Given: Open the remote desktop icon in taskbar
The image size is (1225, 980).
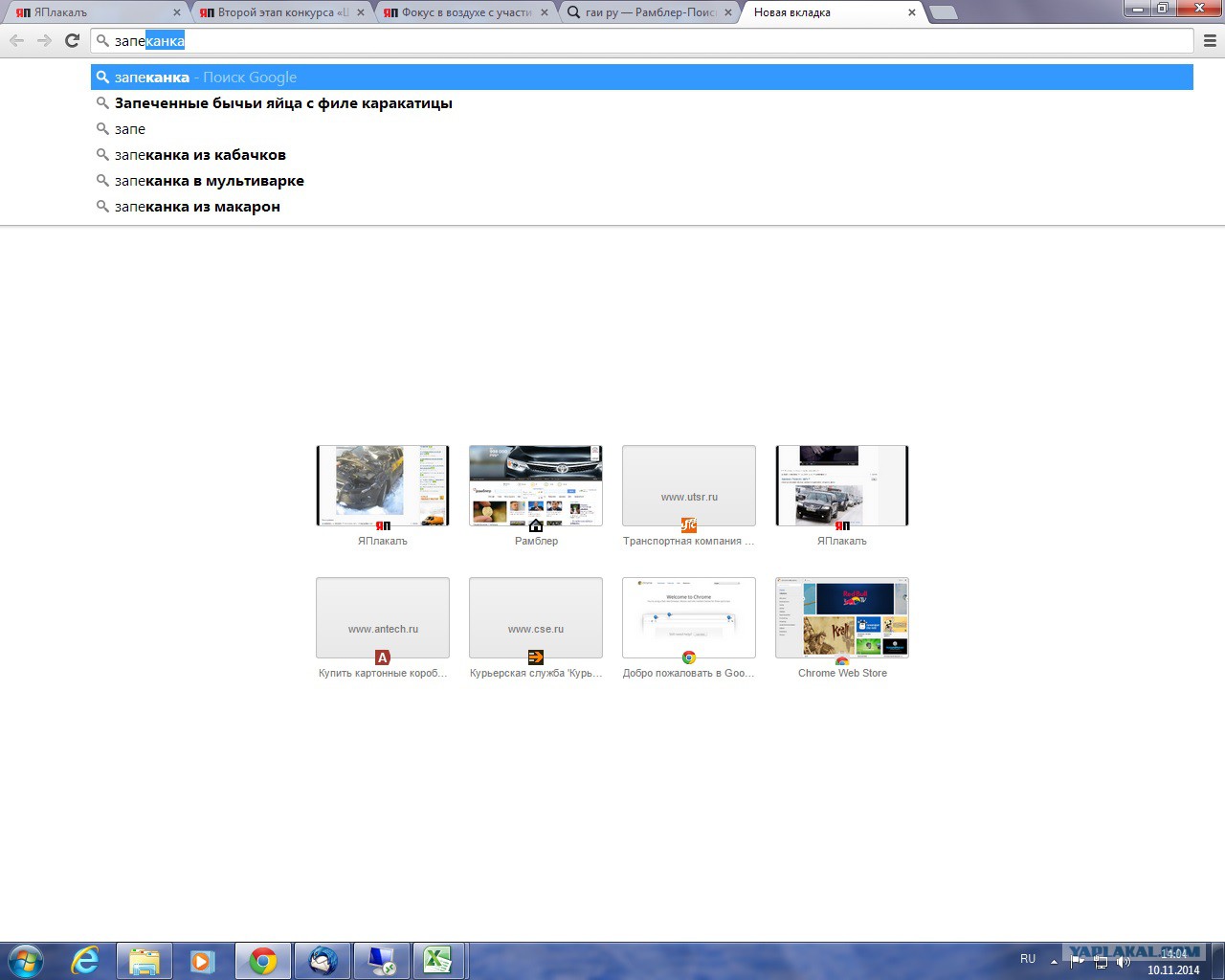Looking at the screenshot, I should tap(382, 961).
